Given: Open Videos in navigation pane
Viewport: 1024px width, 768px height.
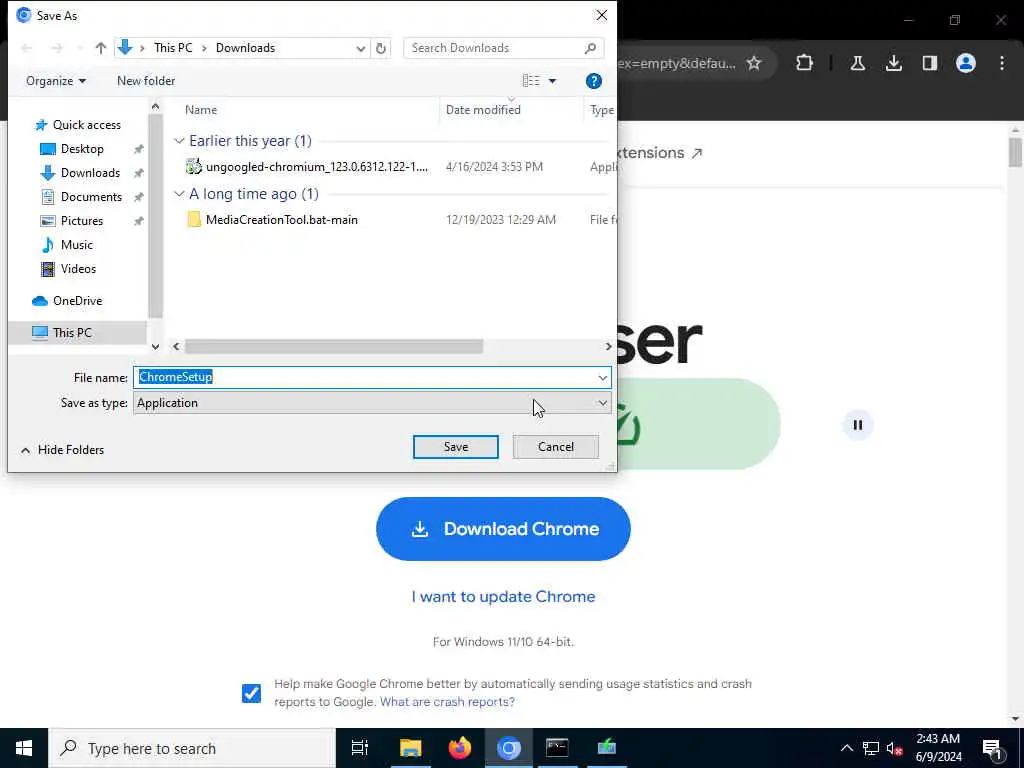Looking at the screenshot, I should [68, 269].
